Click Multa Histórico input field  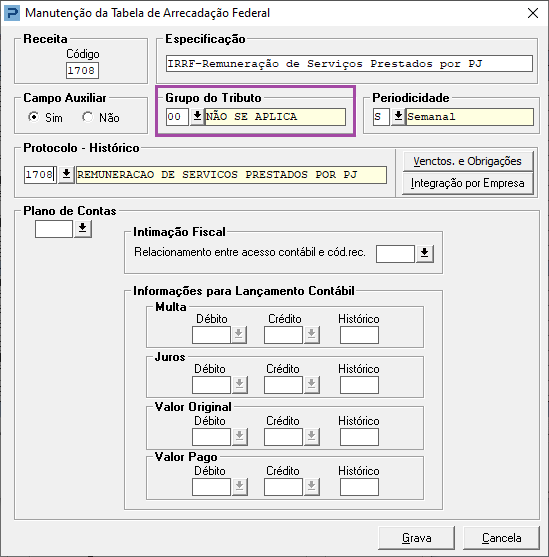coord(359,335)
